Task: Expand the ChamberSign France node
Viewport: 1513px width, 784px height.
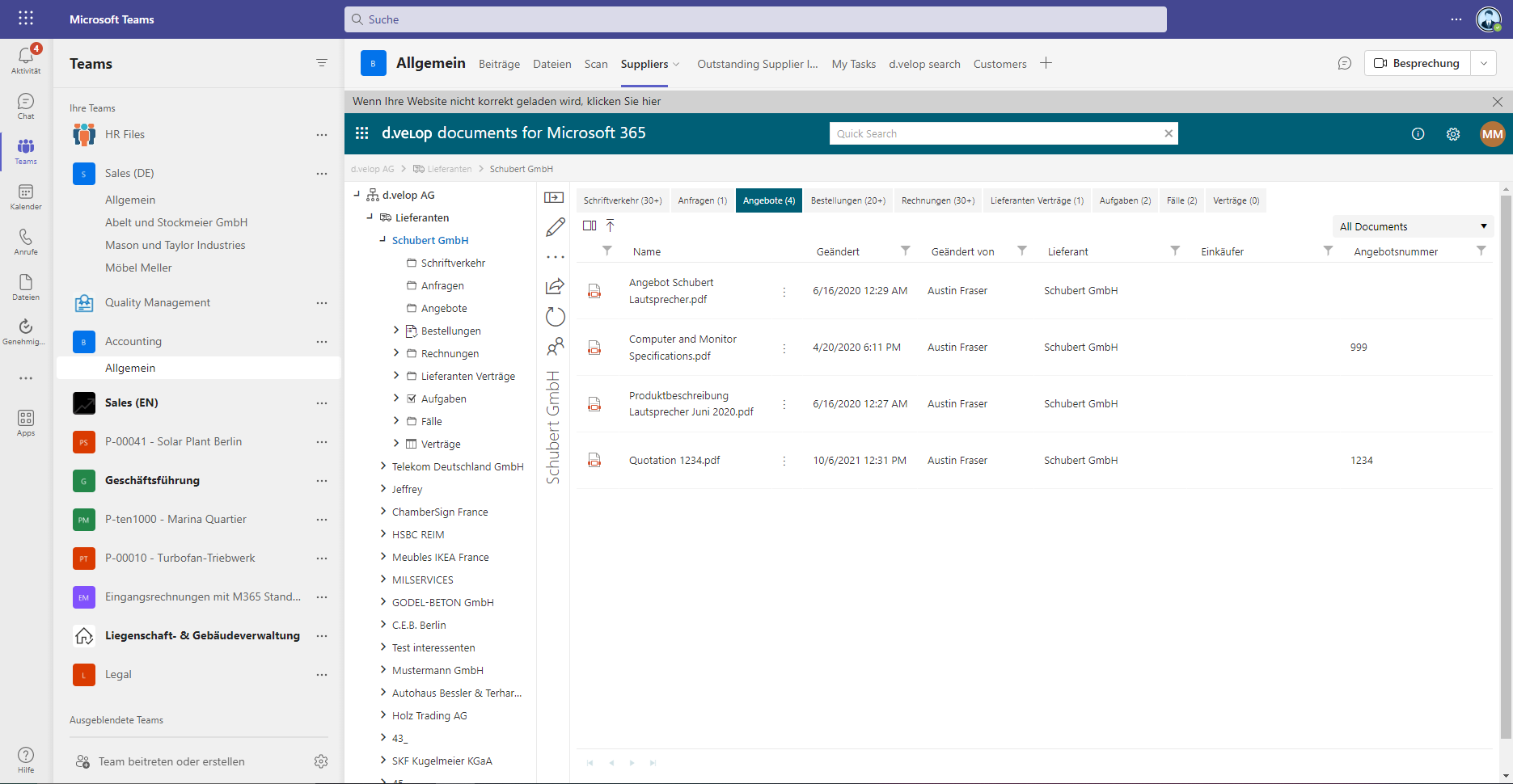Action: coord(383,511)
